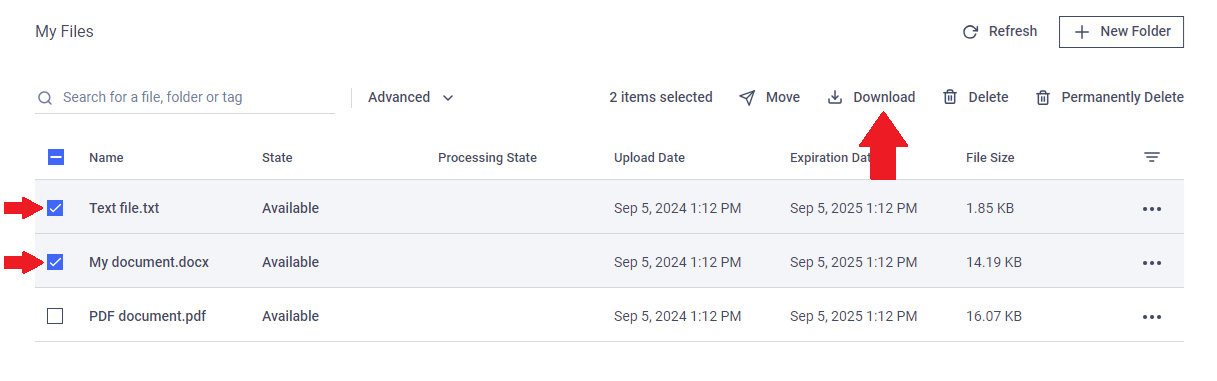1217x381 pixels.
Task: Toggle the select-all header checkbox
Action: click(x=56, y=157)
